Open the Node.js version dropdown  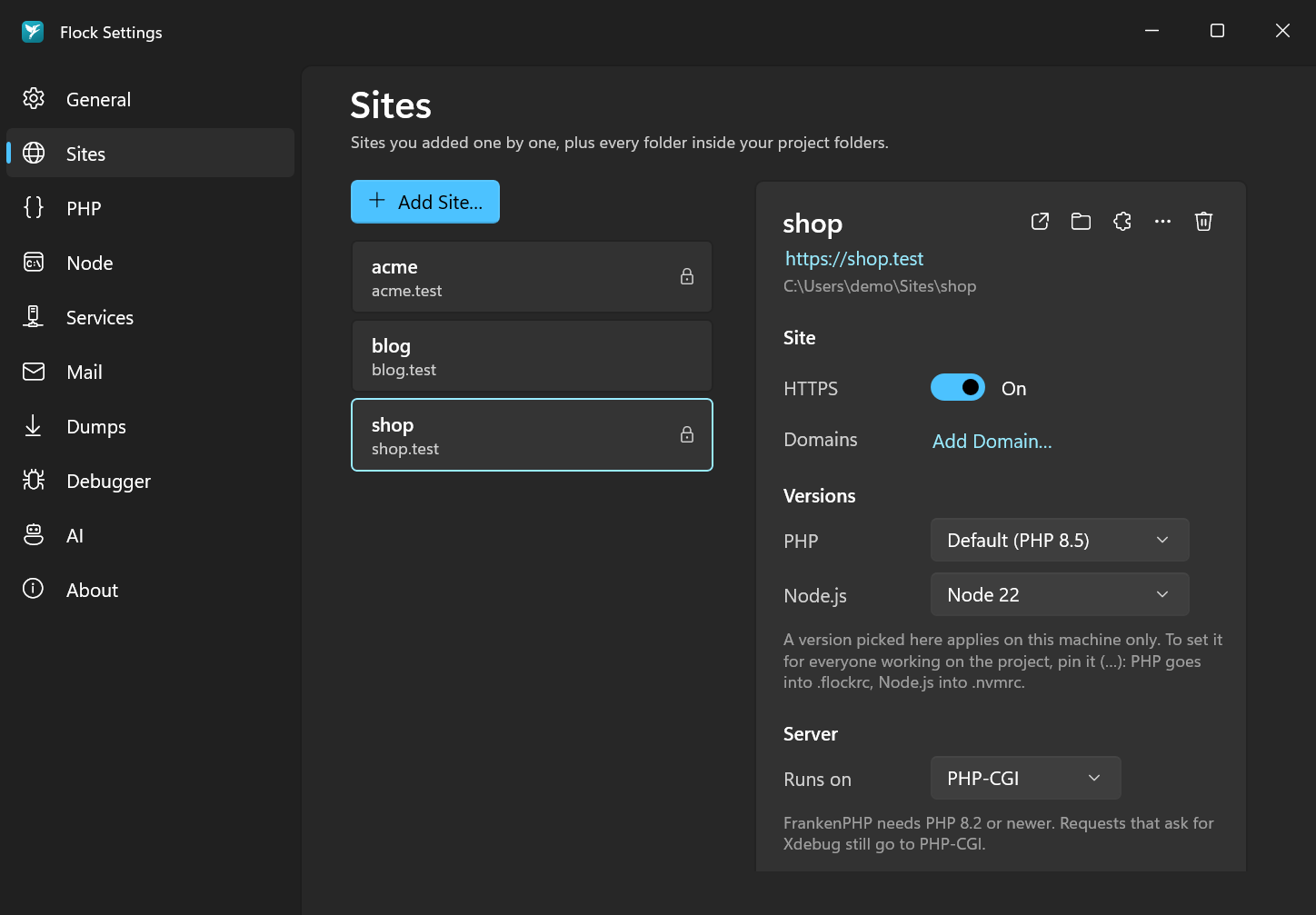coord(1060,594)
